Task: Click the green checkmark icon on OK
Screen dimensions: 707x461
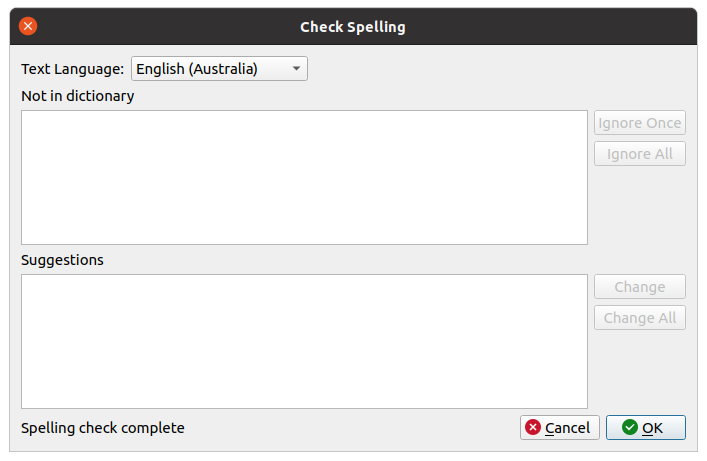Action: pyautogui.click(x=629, y=428)
